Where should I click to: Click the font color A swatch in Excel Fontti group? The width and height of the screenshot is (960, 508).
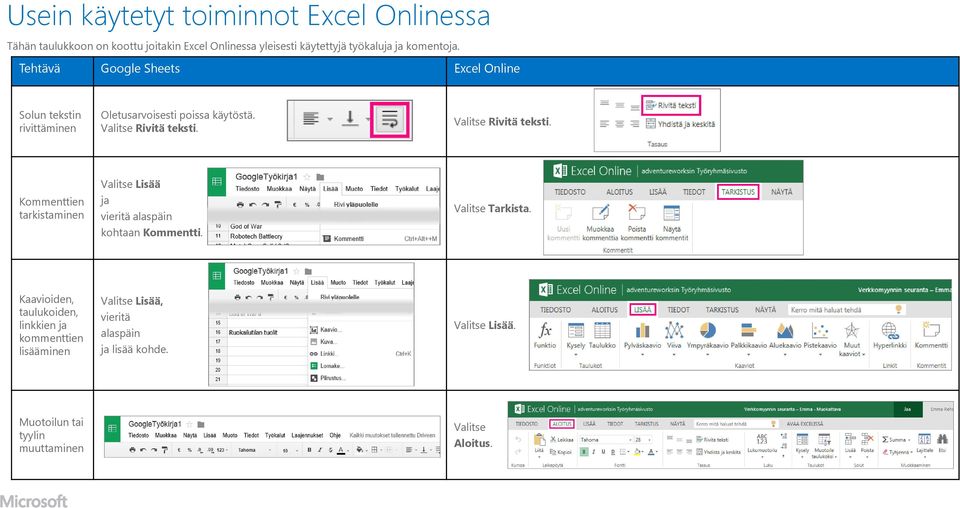(651, 452)
